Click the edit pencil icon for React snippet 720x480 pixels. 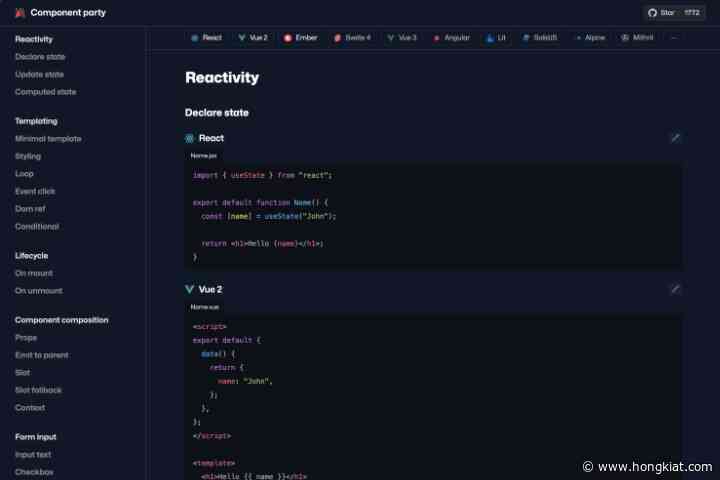675,138
